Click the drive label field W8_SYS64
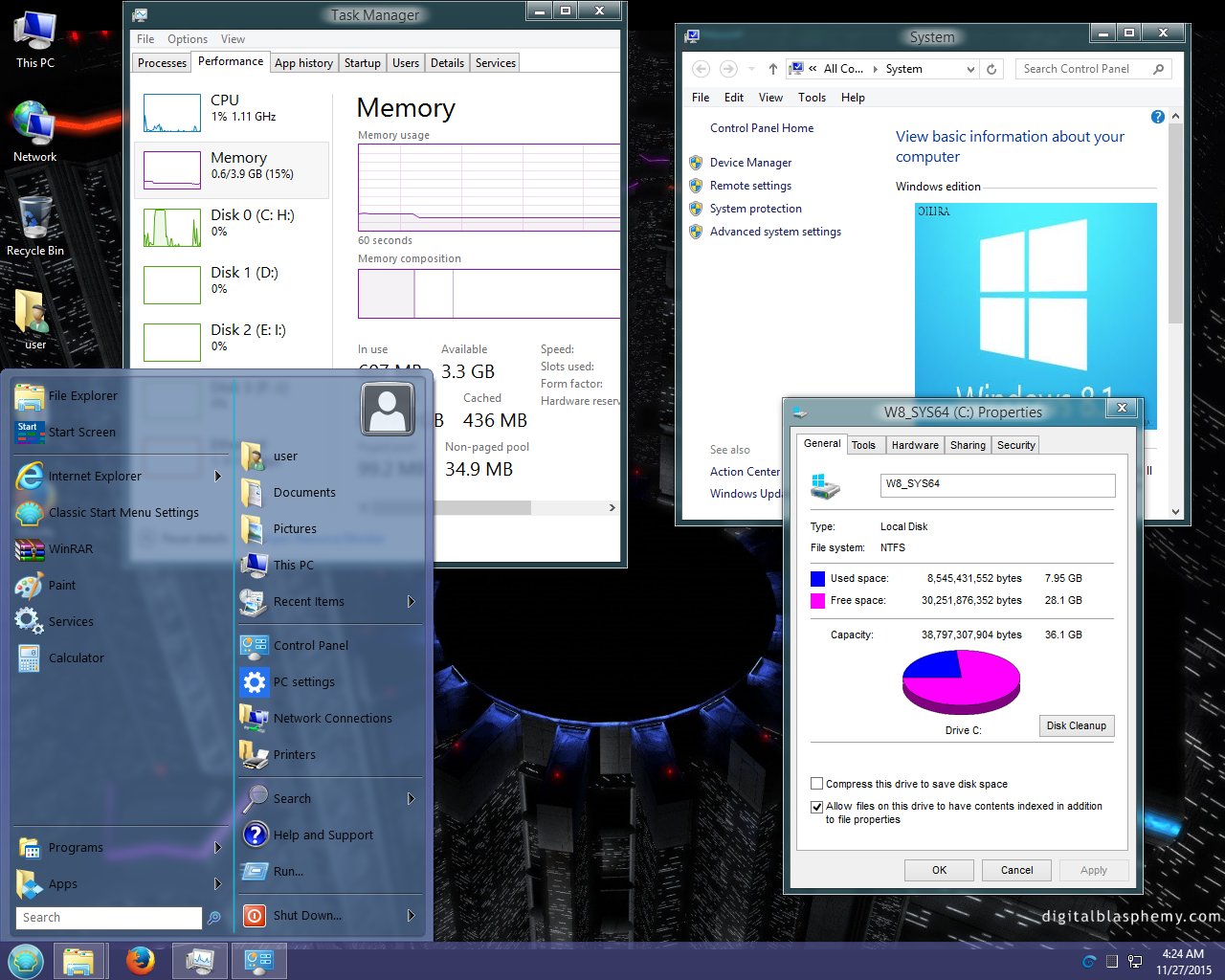Viewport: 1225px width, 980px height. coord(997,484)
